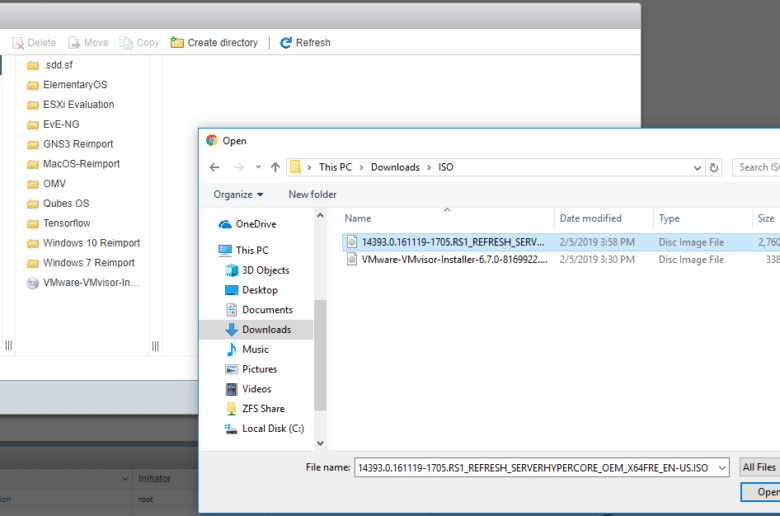This screenshot has width=780, height=516.
Task: Click the Search ISO field
Action: click(x=756, y=167)
